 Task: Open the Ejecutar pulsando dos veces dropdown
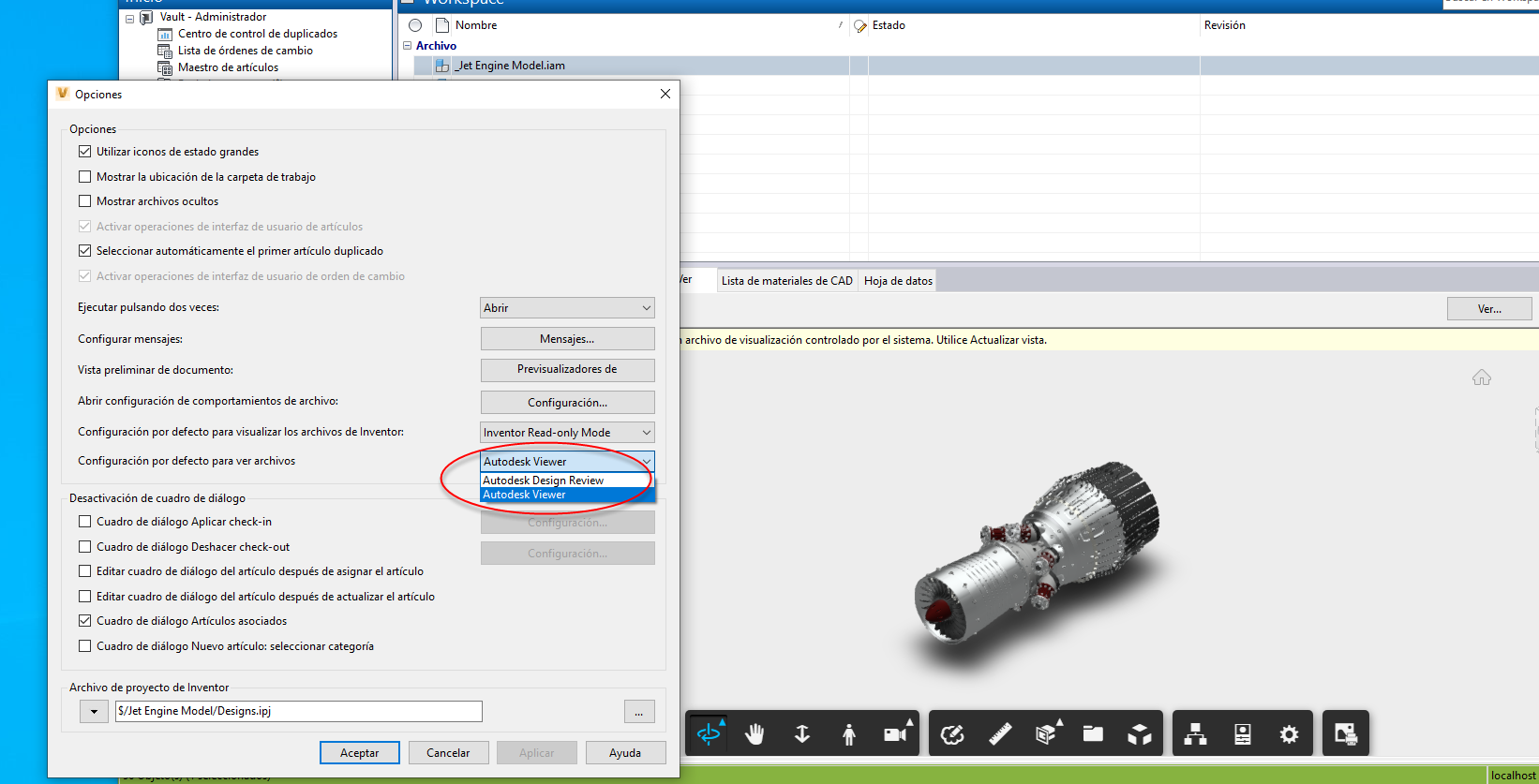(x=567, y=308)
